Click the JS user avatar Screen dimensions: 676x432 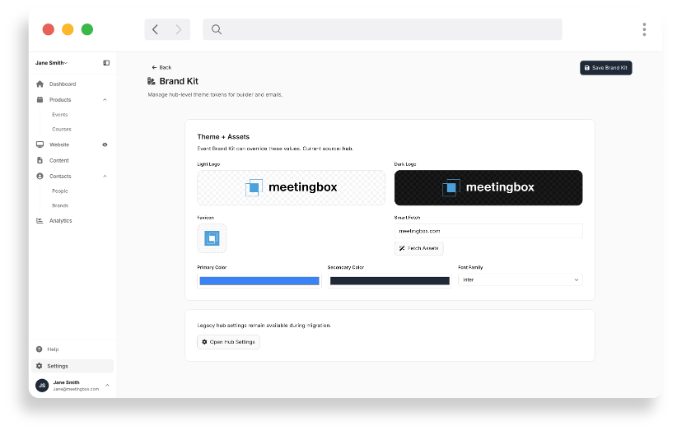pyautogui.click(x=42, y=385)
